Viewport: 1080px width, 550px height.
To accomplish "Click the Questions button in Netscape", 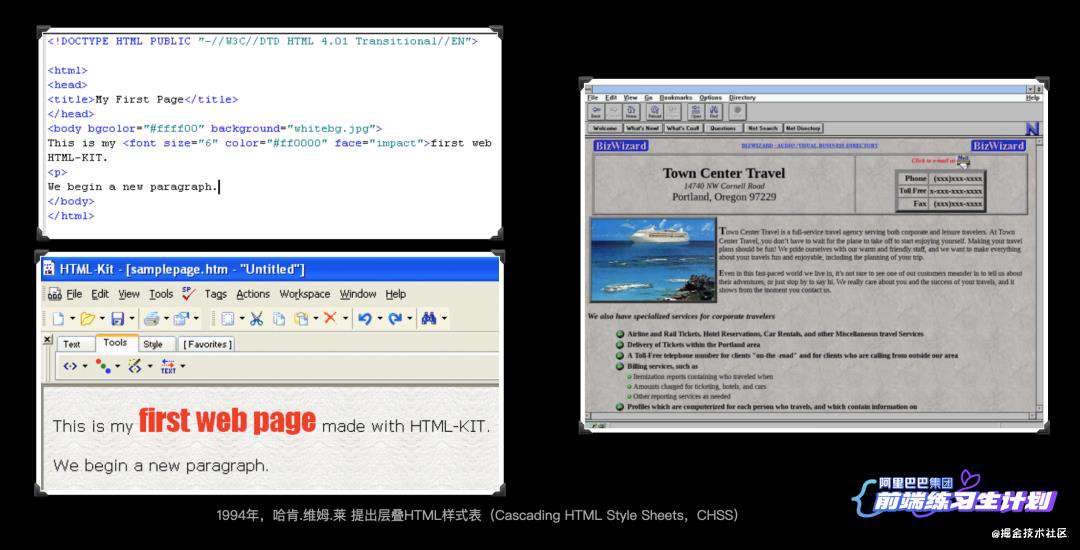I will [x=723, y=128].
